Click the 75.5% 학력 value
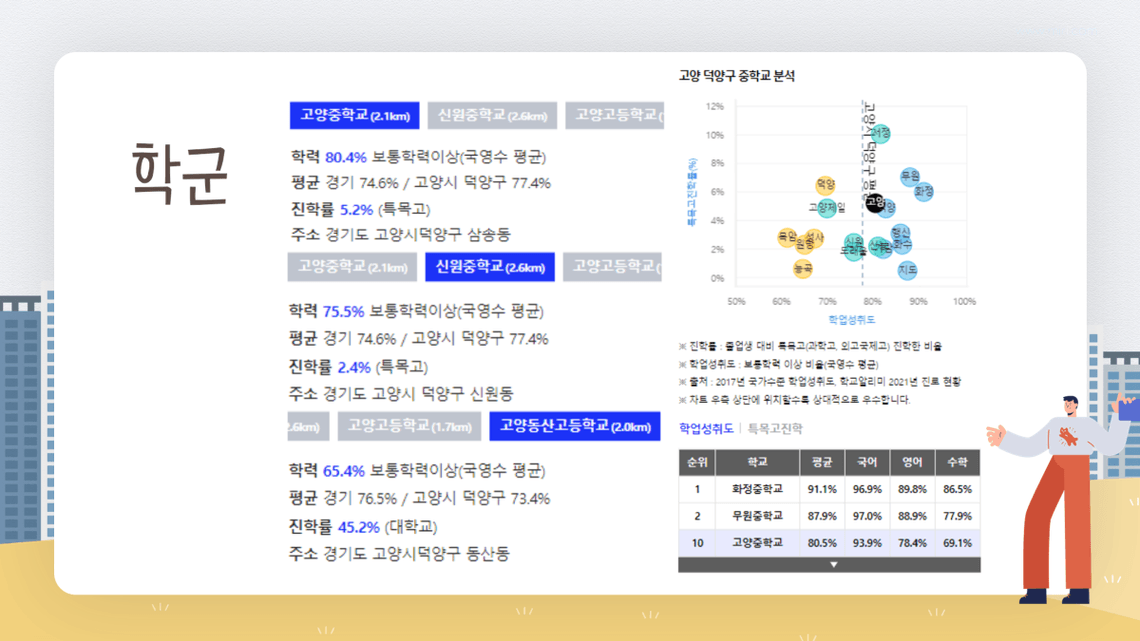Screen dimensions: 1140x641 (x=343, y=312)
